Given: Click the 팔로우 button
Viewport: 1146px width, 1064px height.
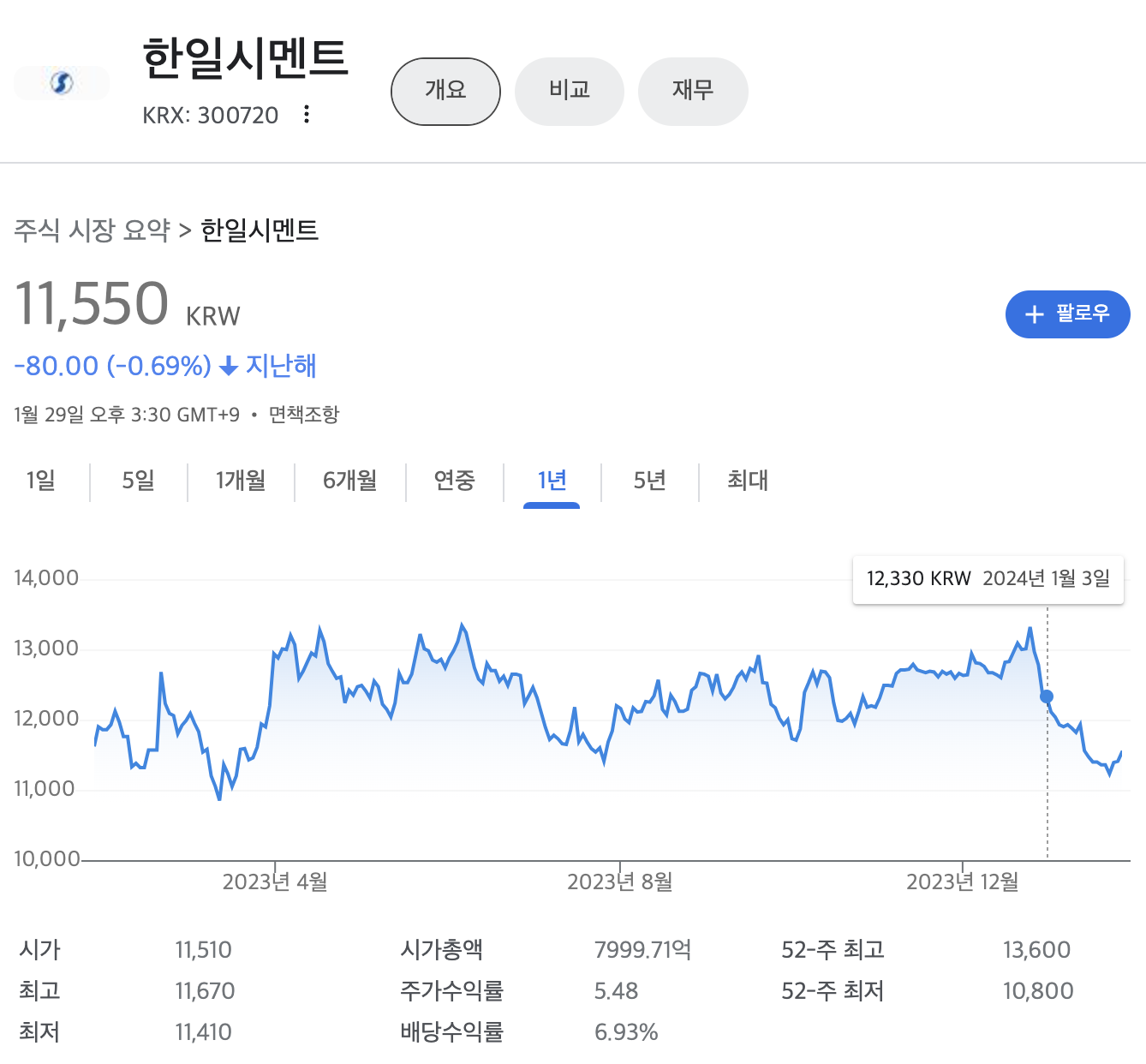Looking at the screenshot, I should (1067, 314).
